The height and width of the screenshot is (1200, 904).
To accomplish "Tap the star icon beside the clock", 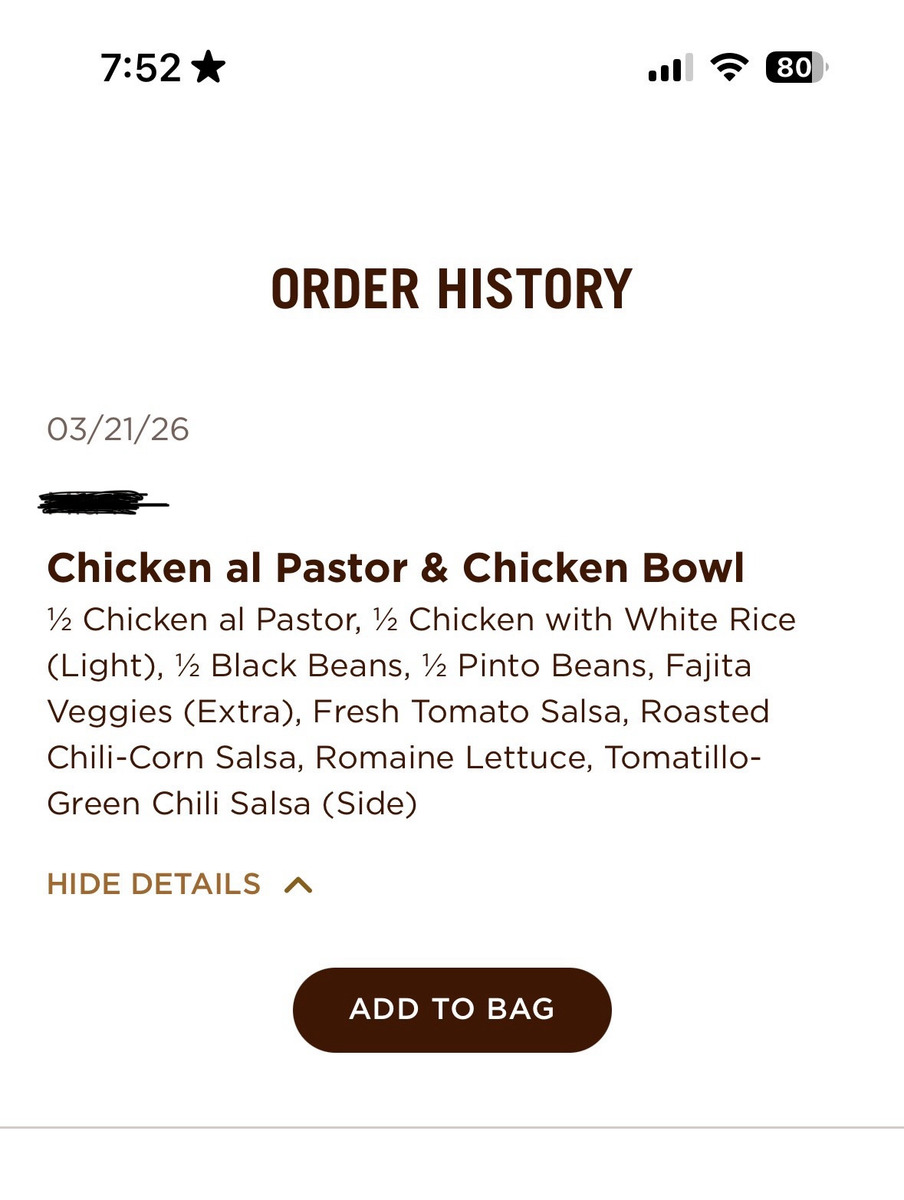I will 209,68.
